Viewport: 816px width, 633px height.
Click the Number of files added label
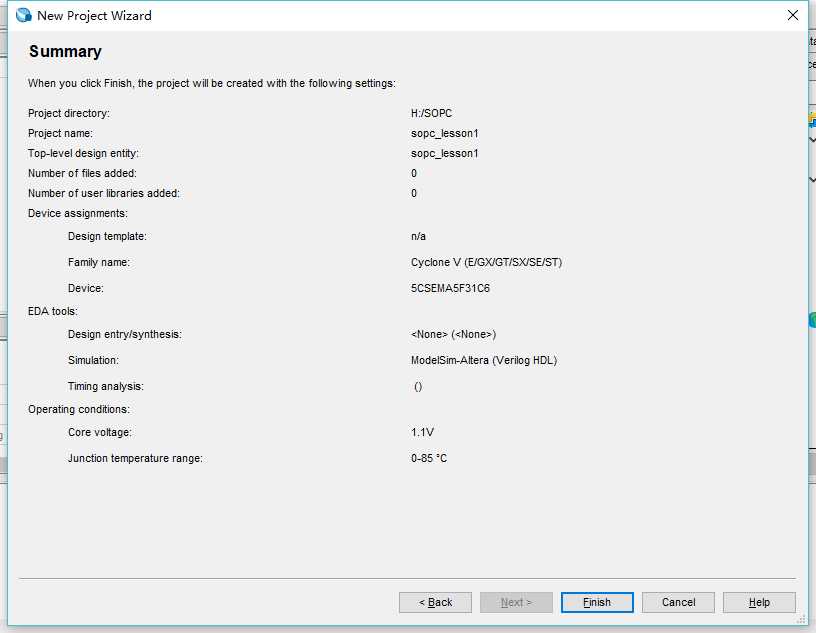82,173
